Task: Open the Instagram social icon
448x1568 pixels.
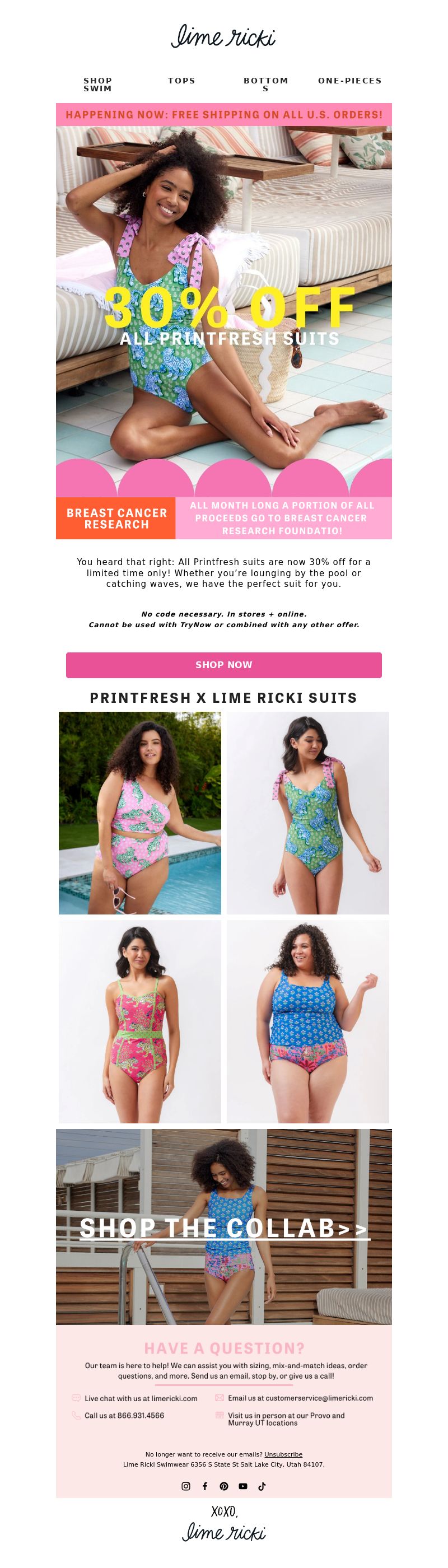Action: 186,1486
